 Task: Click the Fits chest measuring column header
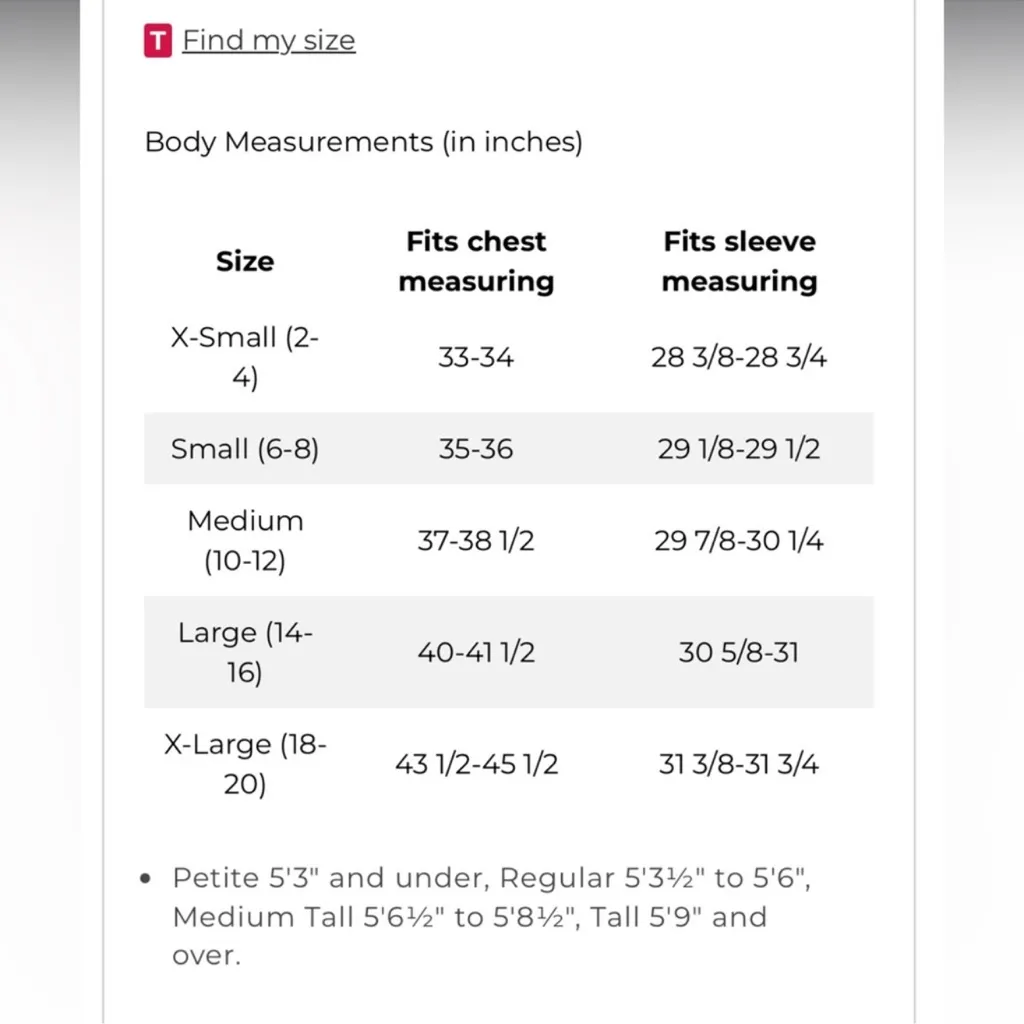coord(476,261)
